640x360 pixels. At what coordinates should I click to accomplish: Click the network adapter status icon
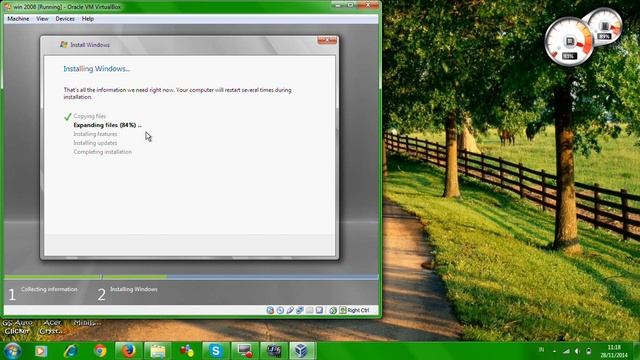tap(300, 310)
